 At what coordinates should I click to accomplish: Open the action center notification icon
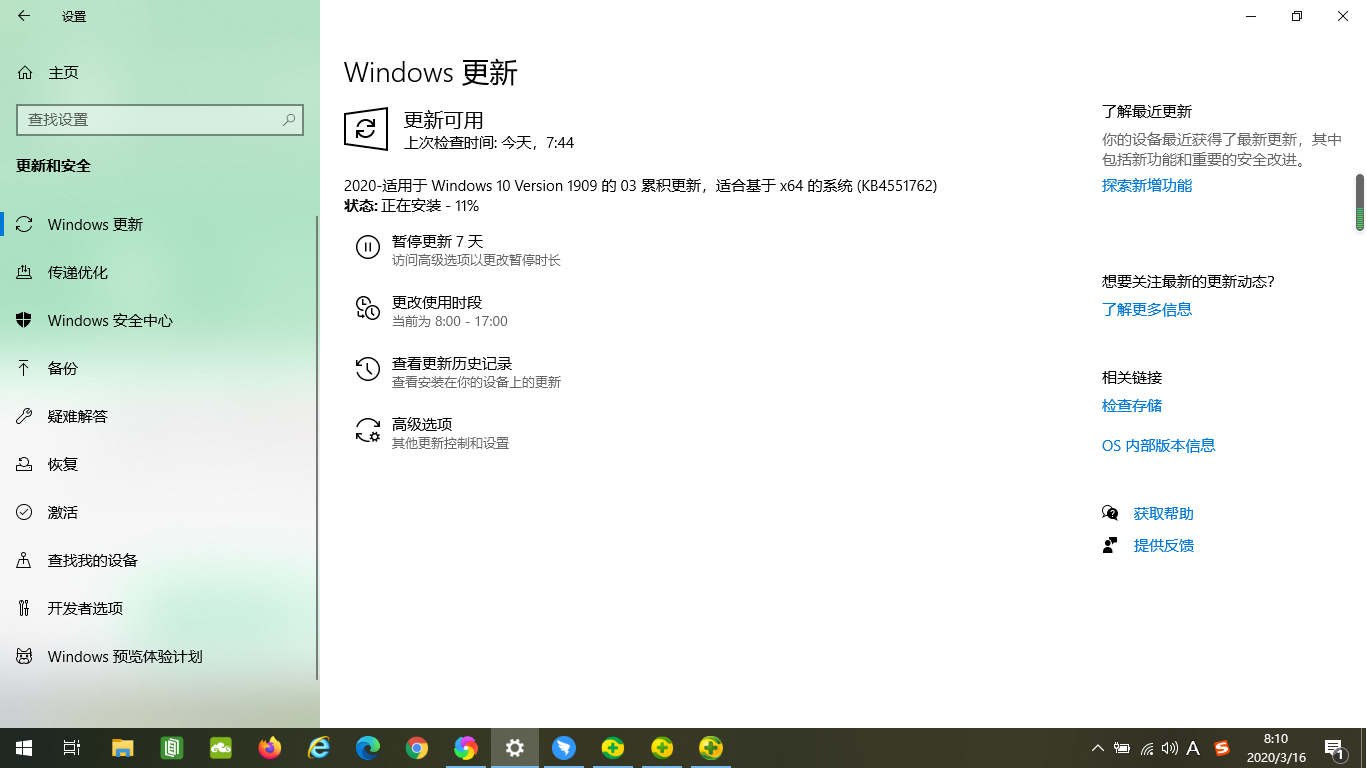coord(1334,748)
